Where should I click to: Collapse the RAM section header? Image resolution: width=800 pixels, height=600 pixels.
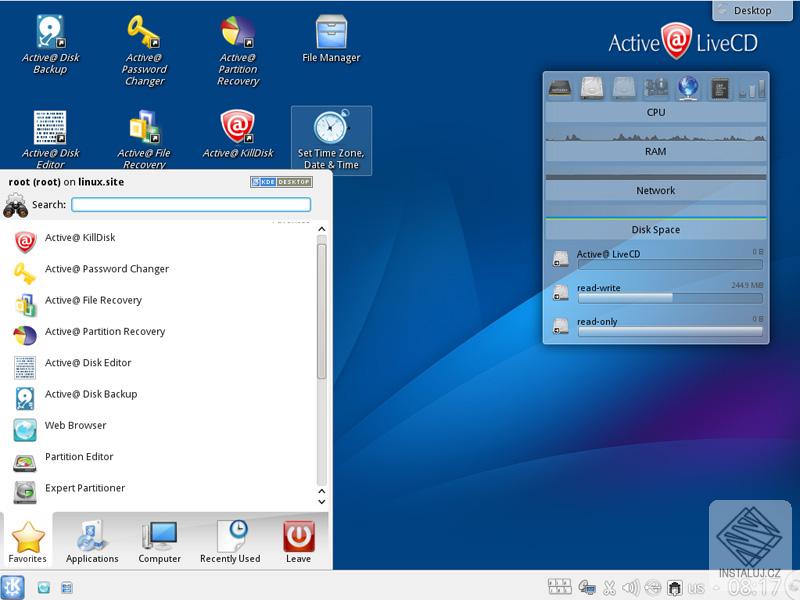656,152
